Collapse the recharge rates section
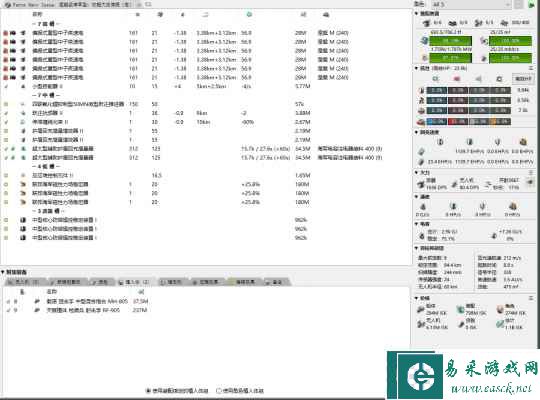 point(416,132)
